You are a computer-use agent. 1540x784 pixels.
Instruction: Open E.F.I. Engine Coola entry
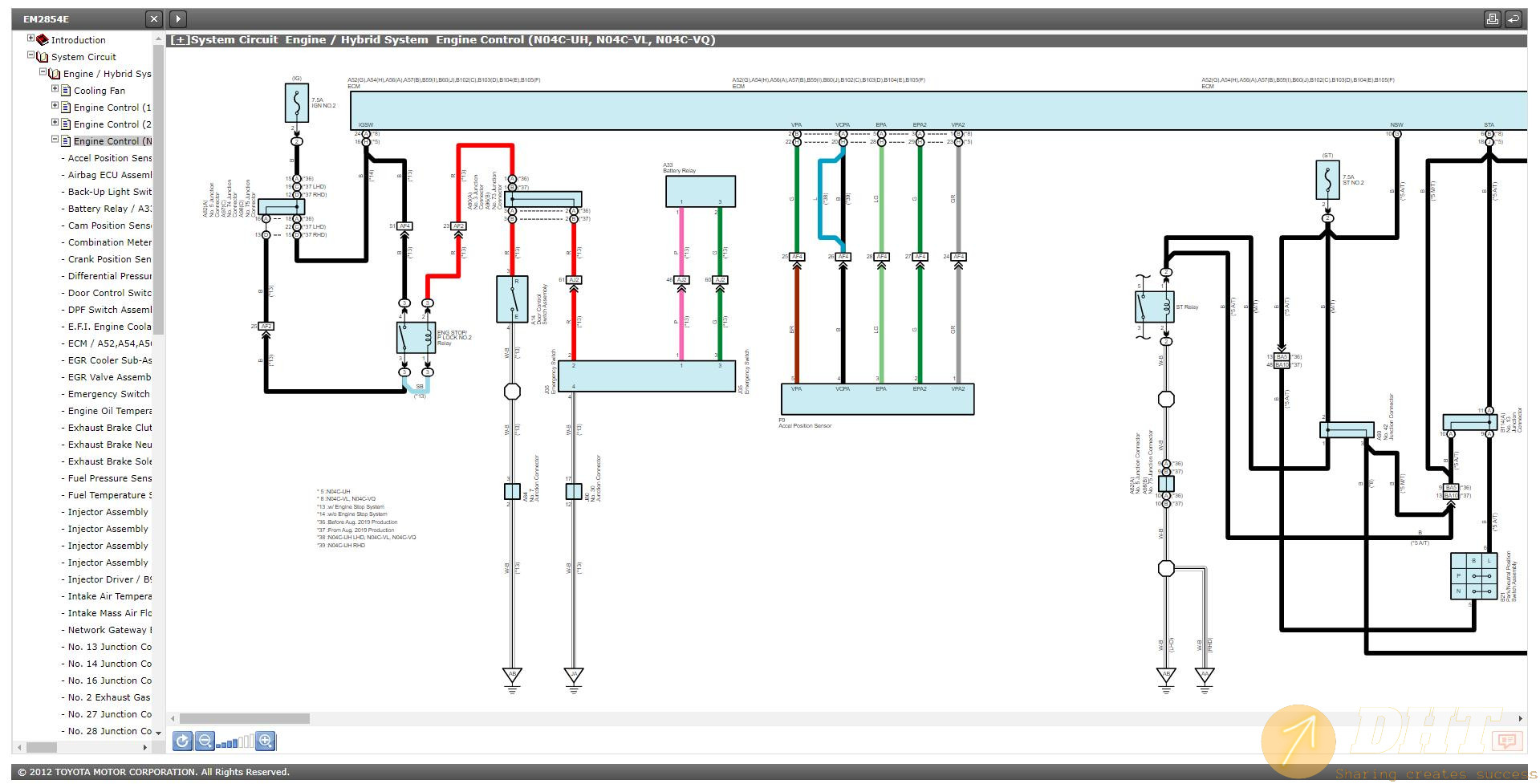click(110, 327)
